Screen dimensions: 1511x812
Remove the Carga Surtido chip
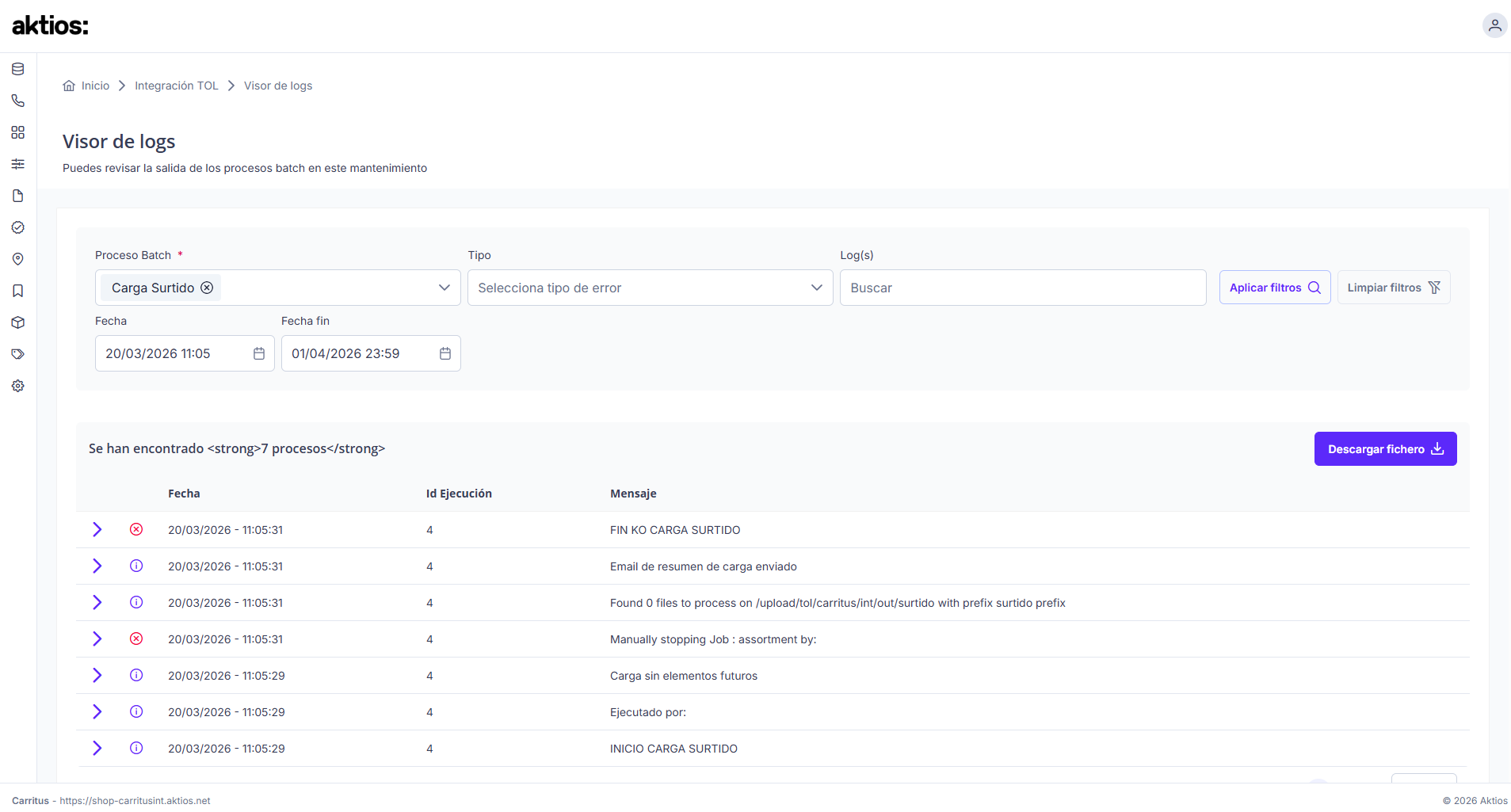(207, 288)
